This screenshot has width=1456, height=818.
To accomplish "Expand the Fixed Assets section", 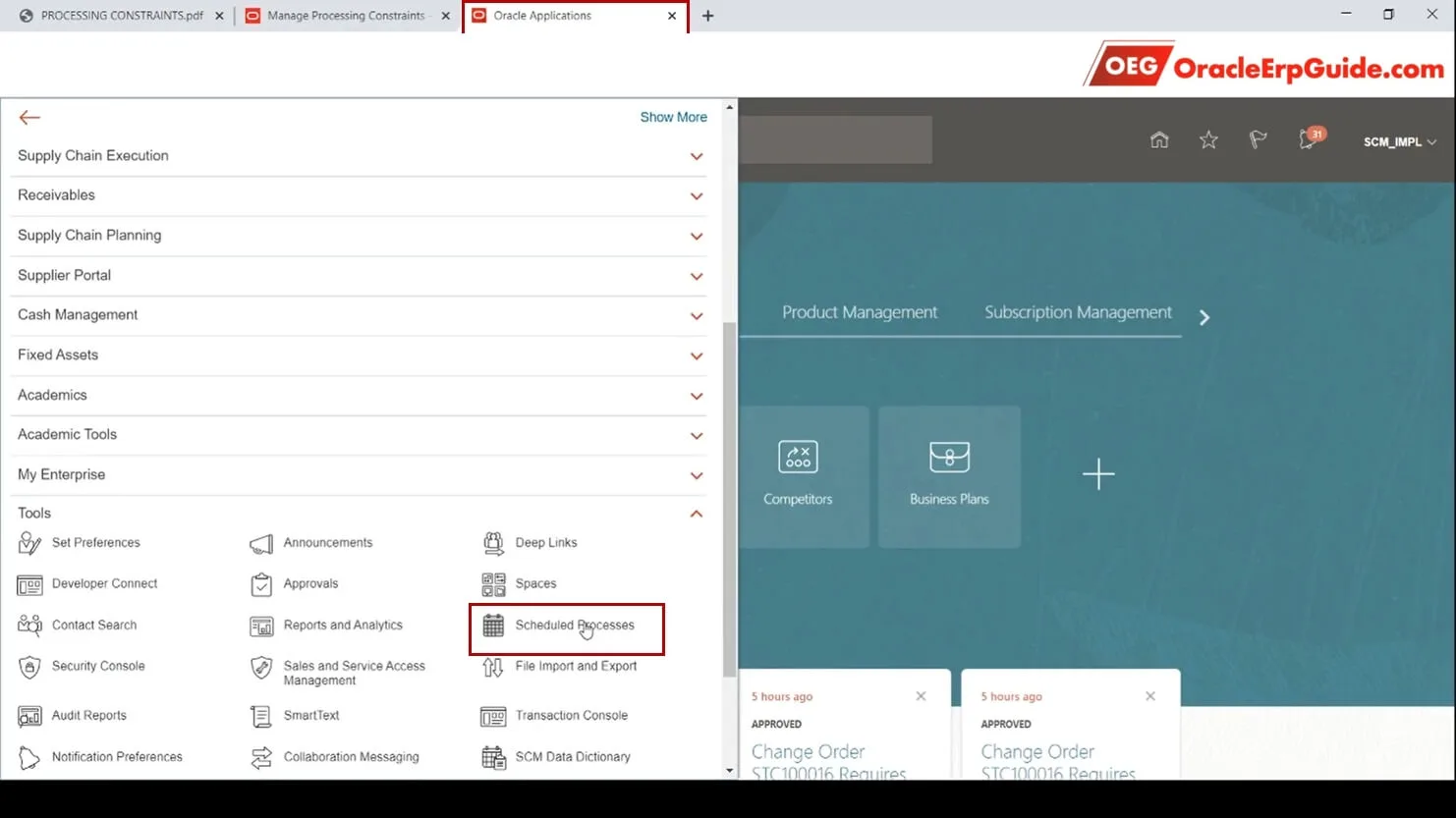I will [x=697, y=356].
